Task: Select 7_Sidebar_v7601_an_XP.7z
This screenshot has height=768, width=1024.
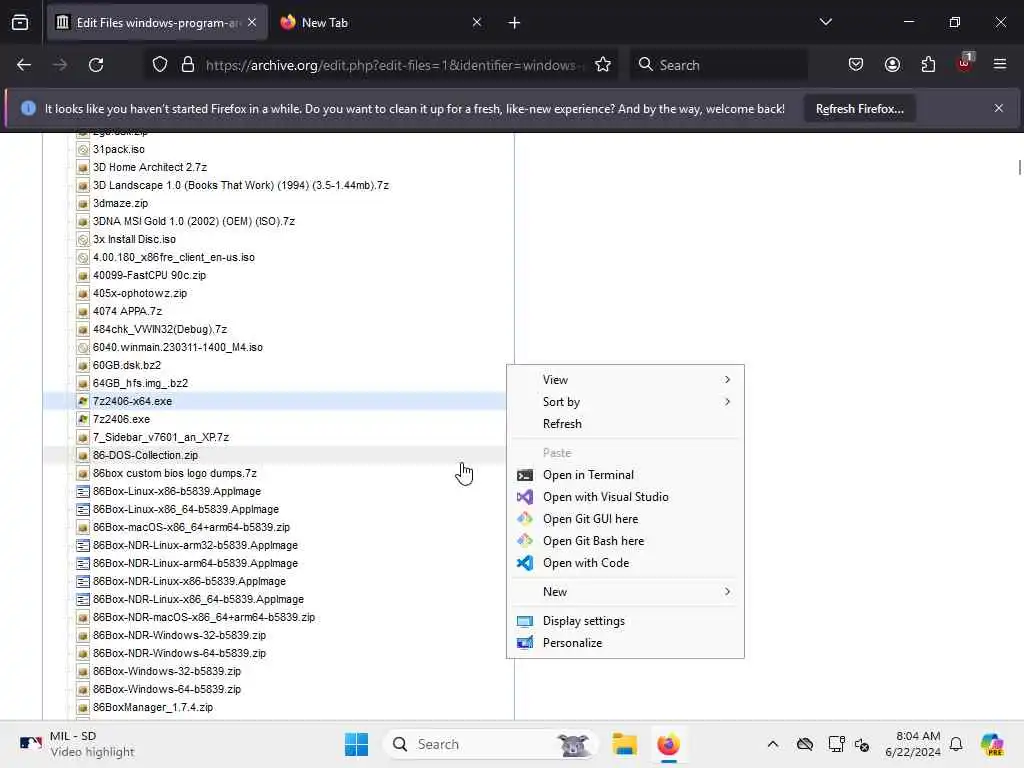Action: tap(161, 438)
